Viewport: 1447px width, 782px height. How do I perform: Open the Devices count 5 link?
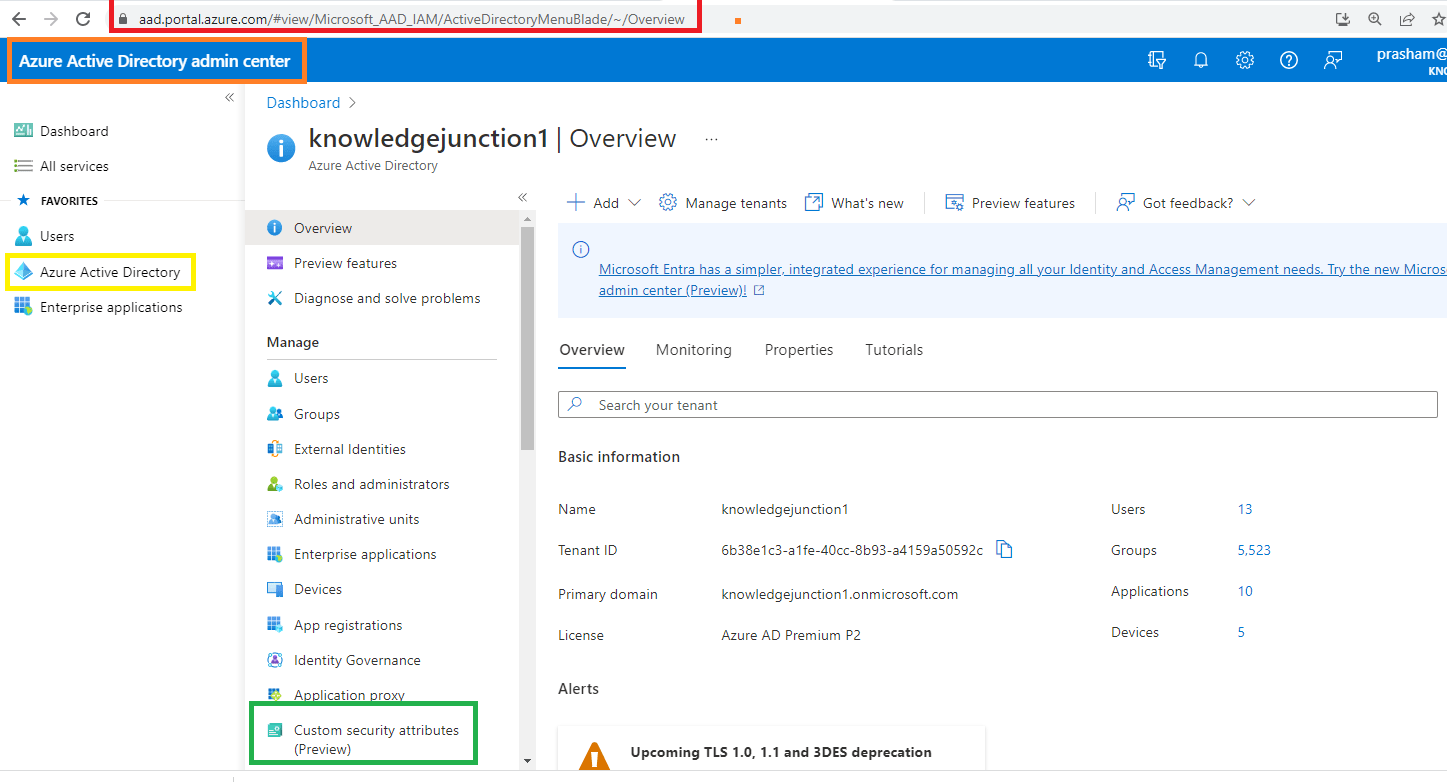1241,632
